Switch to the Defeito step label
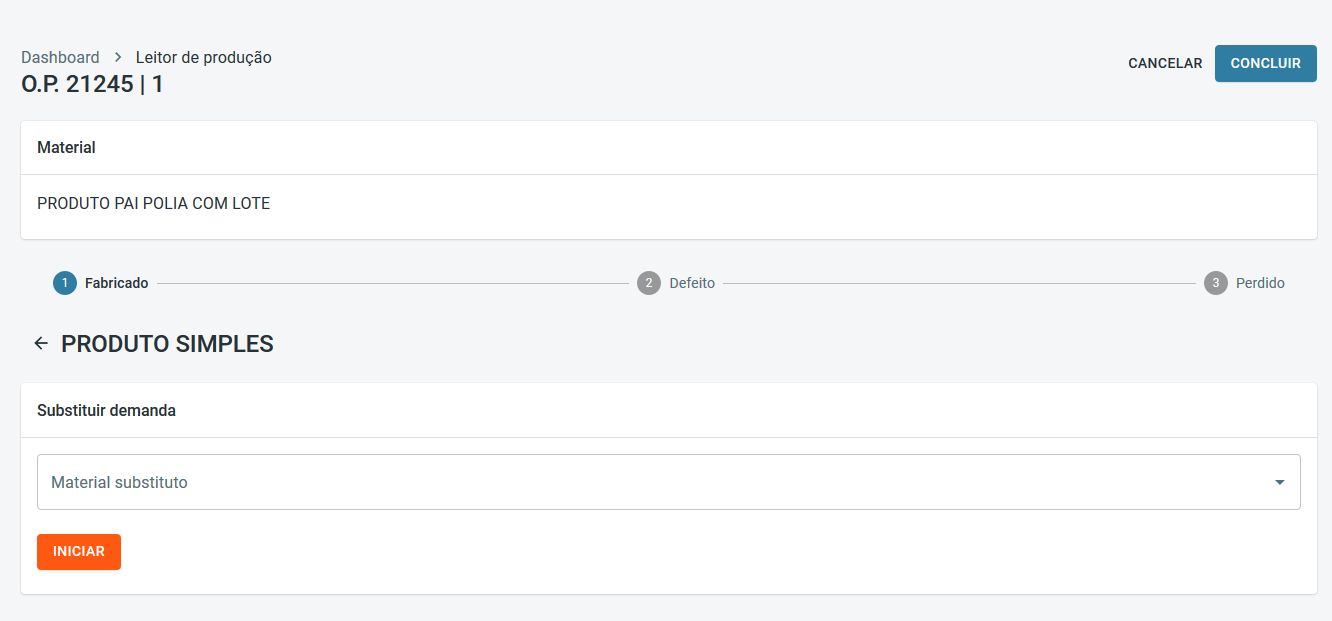The width and height of the screenshot is (1332, 621). (692, 283)
